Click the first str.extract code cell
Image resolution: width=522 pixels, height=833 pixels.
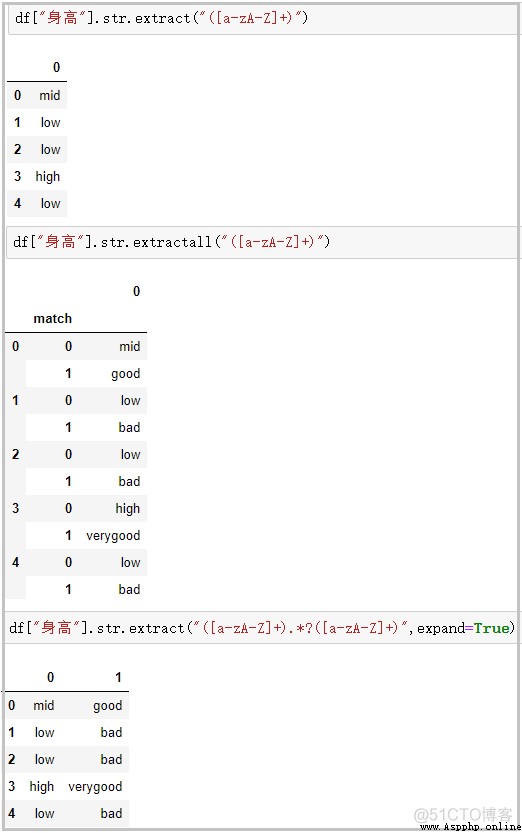click(x=263, y=19)
